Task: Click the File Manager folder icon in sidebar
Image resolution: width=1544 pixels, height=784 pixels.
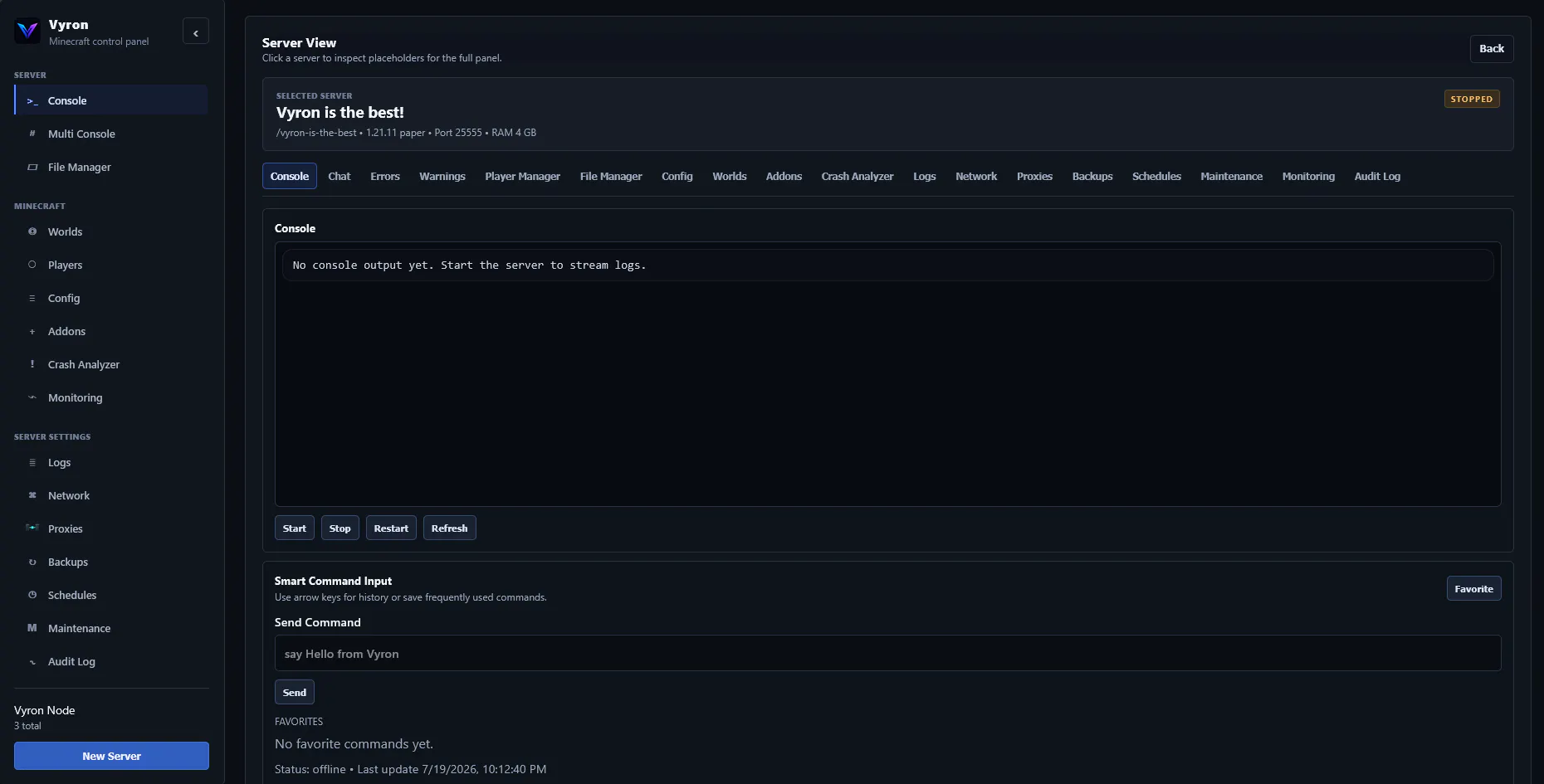Action: coord(32,167)
